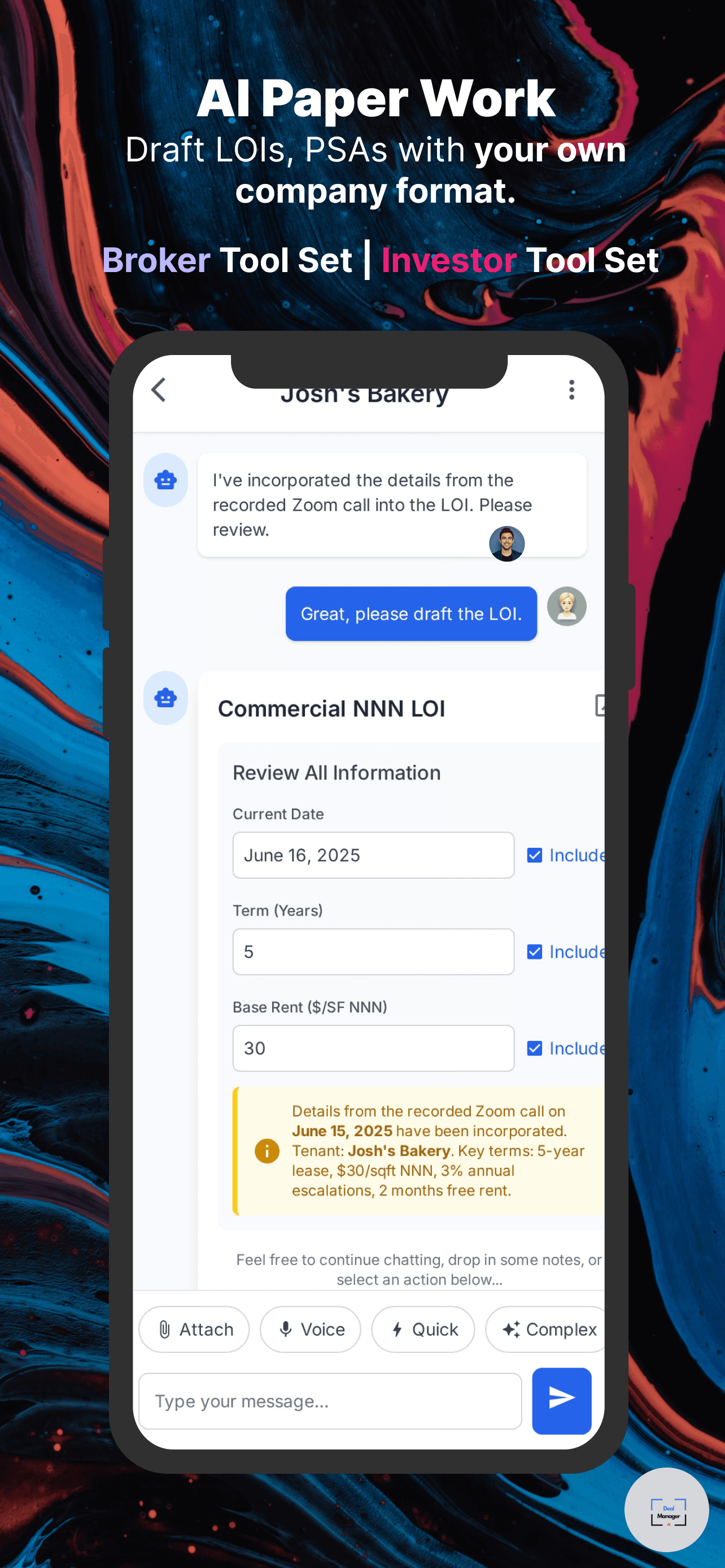The height and width of the screenshot is (1568, 725).
Task: Click the Commercial NNN LOI heading
Action: tap(331, 708)
